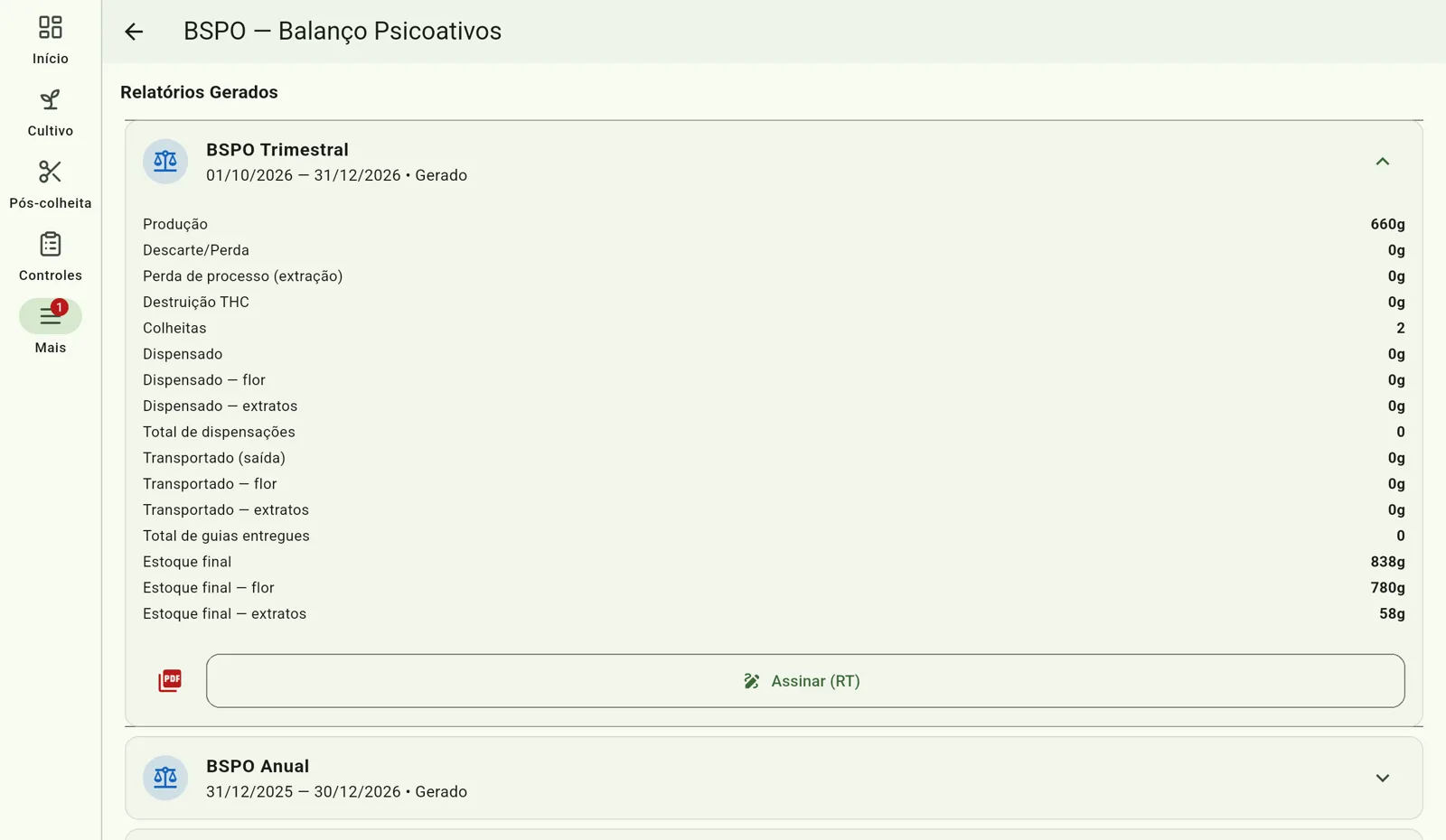Go back using the arrow icon

tap(134, 32)
